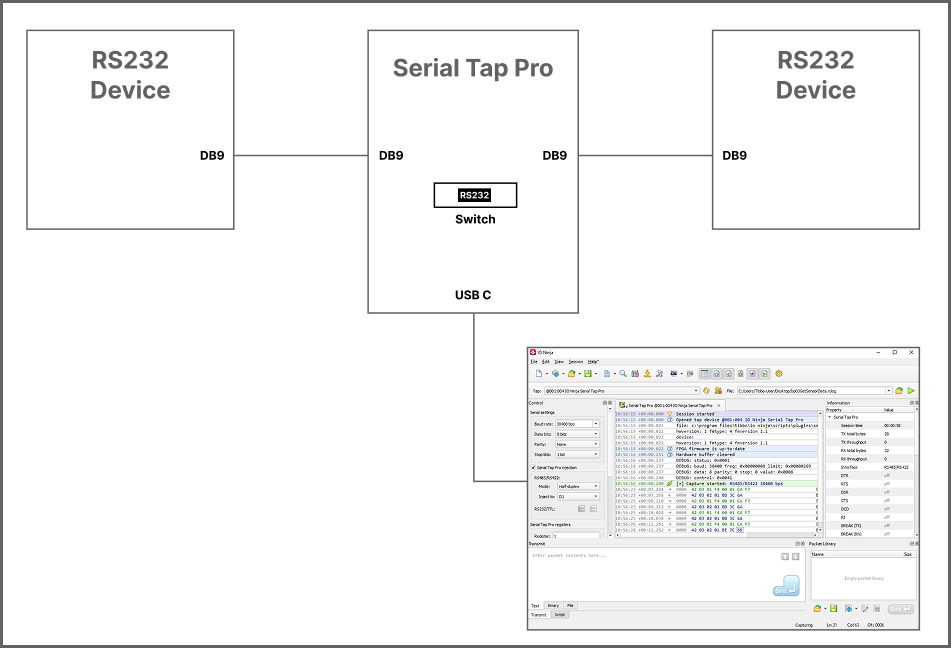
Task: Open the Session menu
Action: click(576, 362)
